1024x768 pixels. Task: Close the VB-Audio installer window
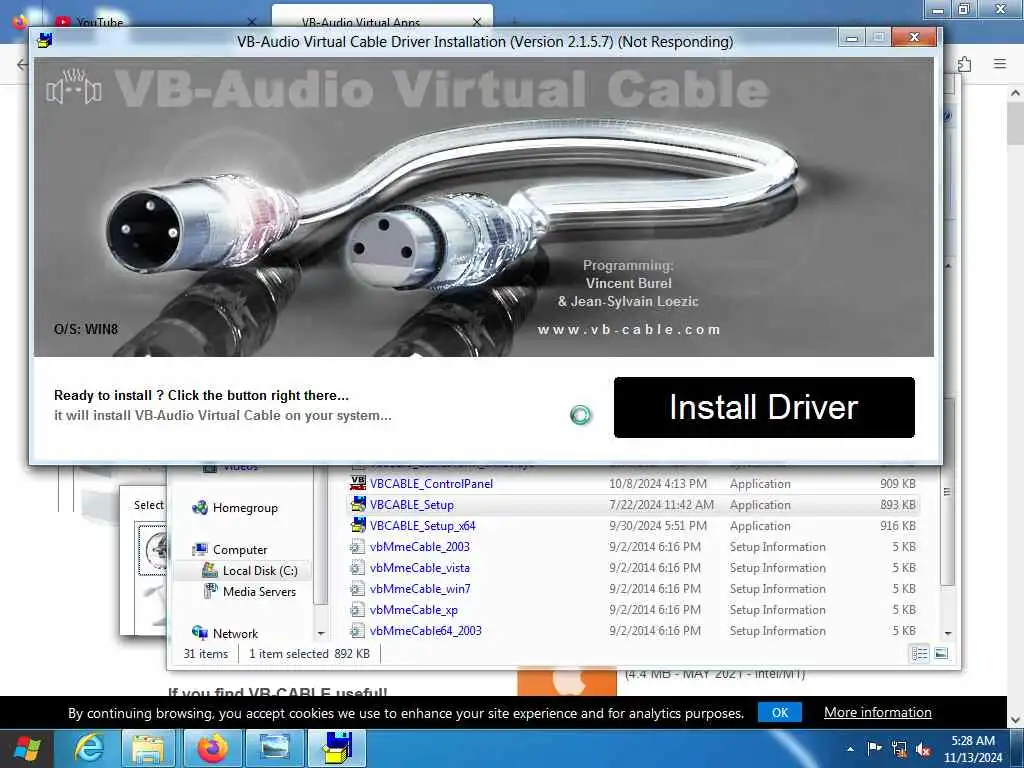point(914,37)
